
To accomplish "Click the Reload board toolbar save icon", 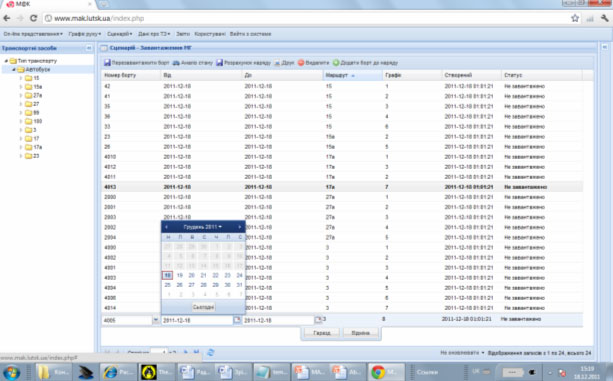I will 107,63.
